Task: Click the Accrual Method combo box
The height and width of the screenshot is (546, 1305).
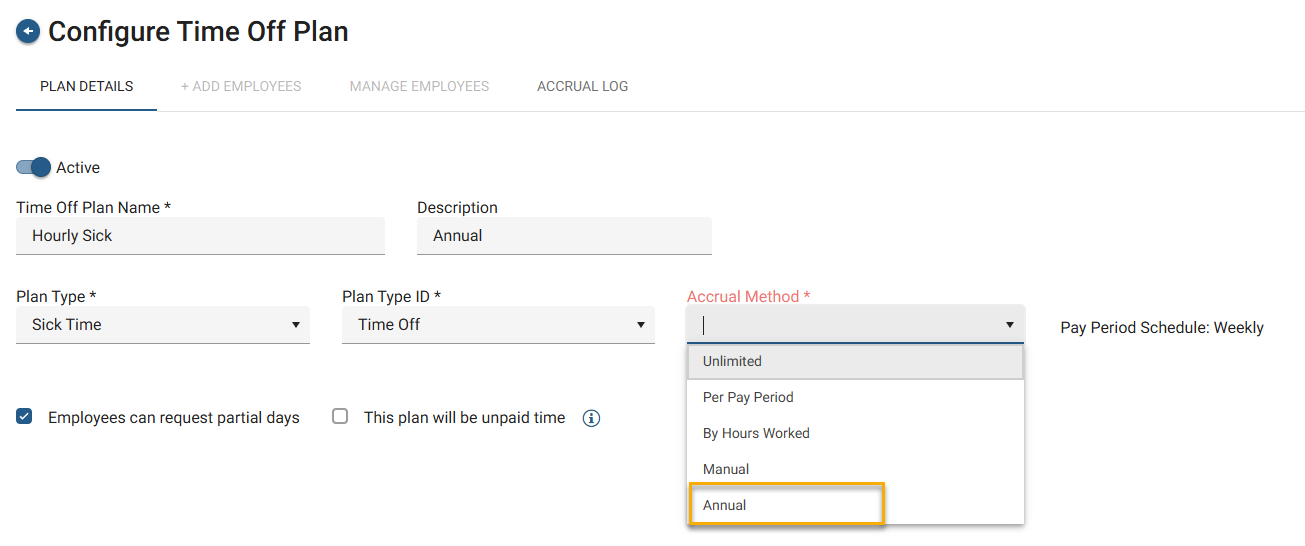Action: [855, 325]
